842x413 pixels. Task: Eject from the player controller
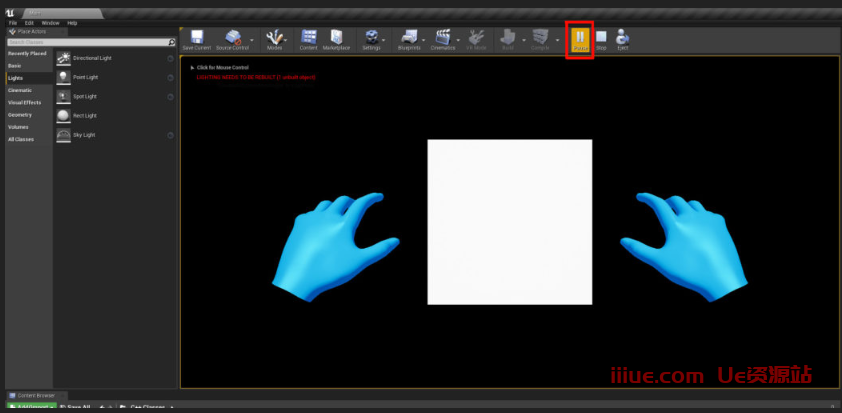[x=623, y=39]
